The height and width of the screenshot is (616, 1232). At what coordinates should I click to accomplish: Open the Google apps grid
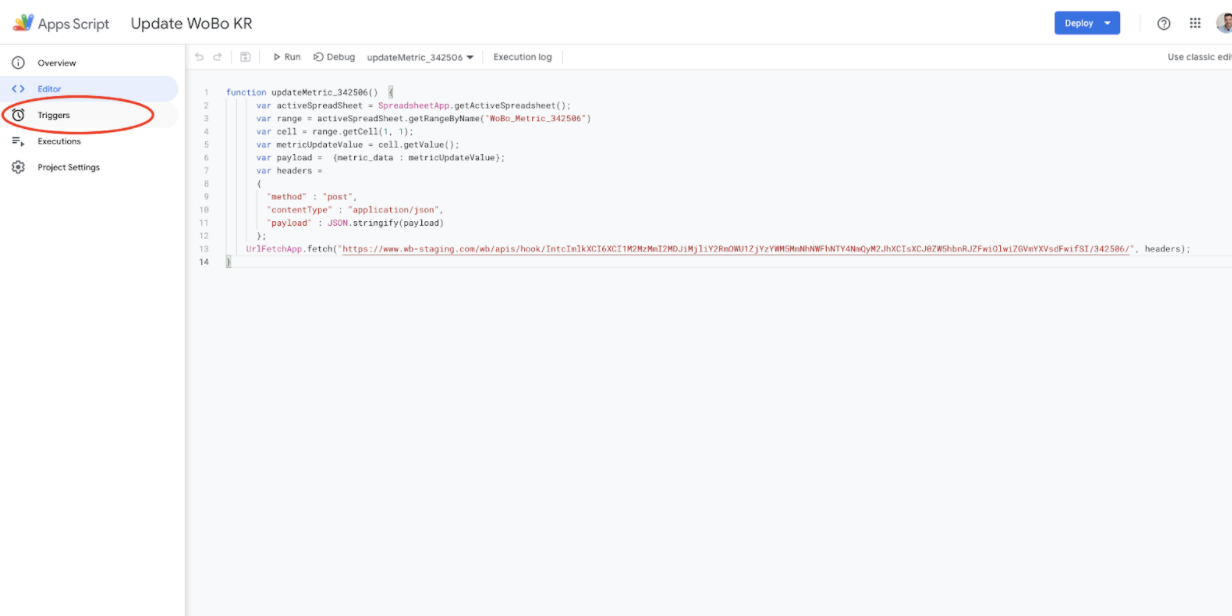coord(1195,23)
